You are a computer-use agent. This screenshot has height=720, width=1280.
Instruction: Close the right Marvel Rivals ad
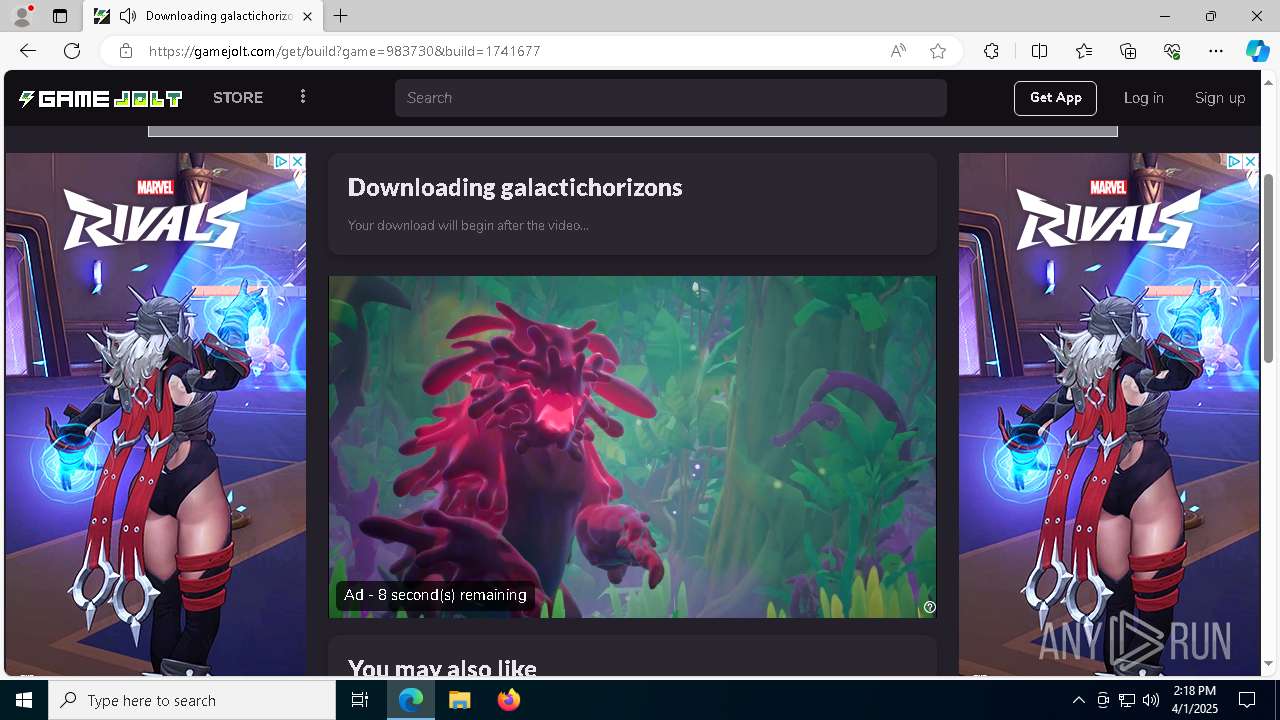coord(1250,161)
